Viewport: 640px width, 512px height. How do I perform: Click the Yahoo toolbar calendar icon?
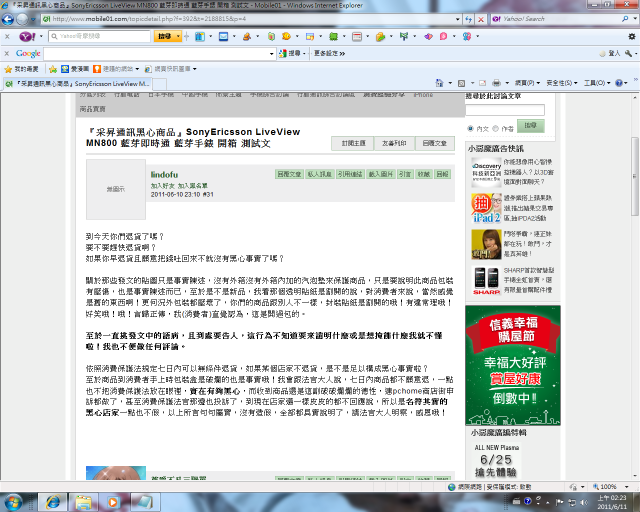pyautogui.click(x=357, y=37)
